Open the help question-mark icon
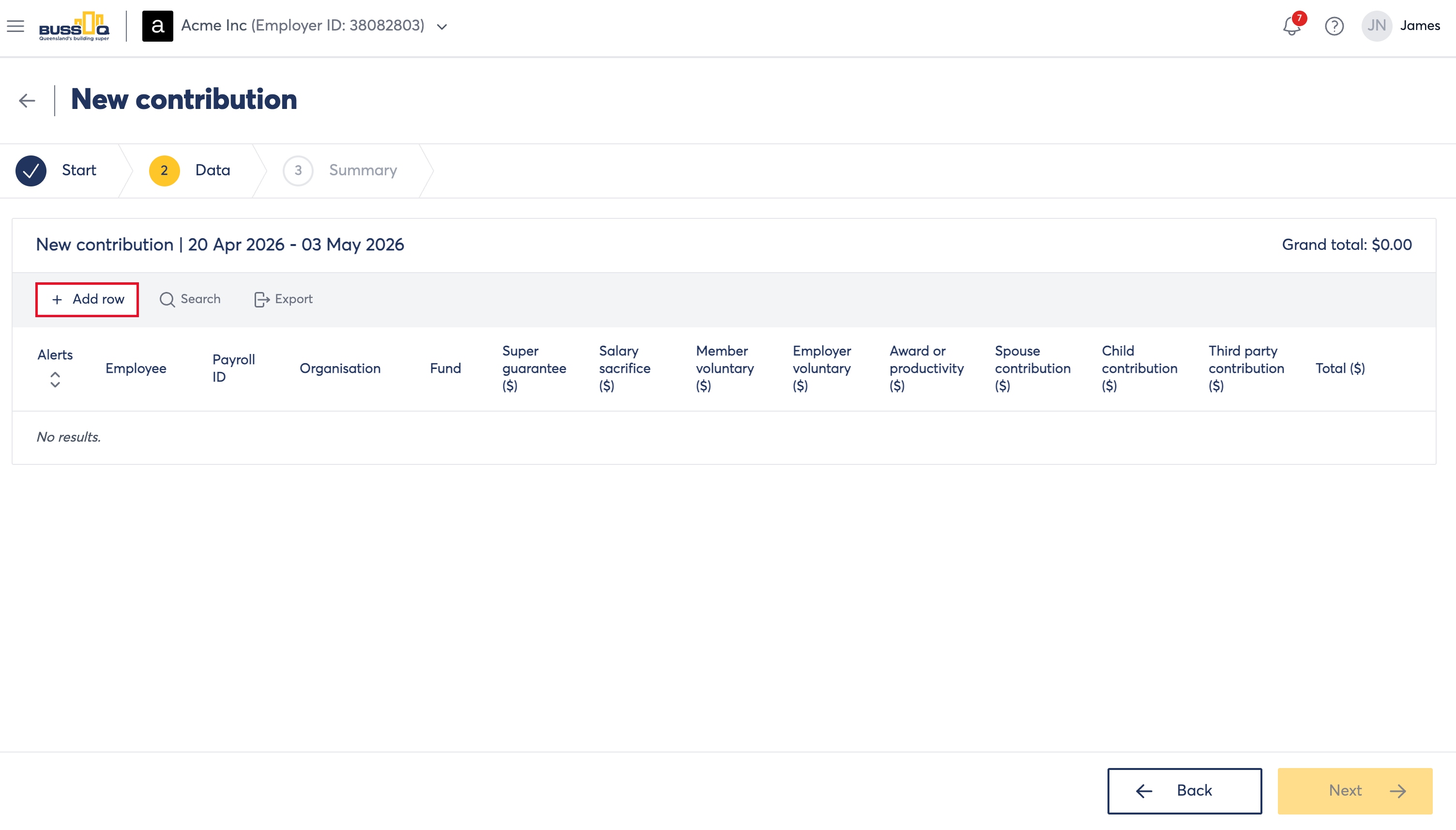The height and width of the screenshot is (830, 1456). [1334, 26]
